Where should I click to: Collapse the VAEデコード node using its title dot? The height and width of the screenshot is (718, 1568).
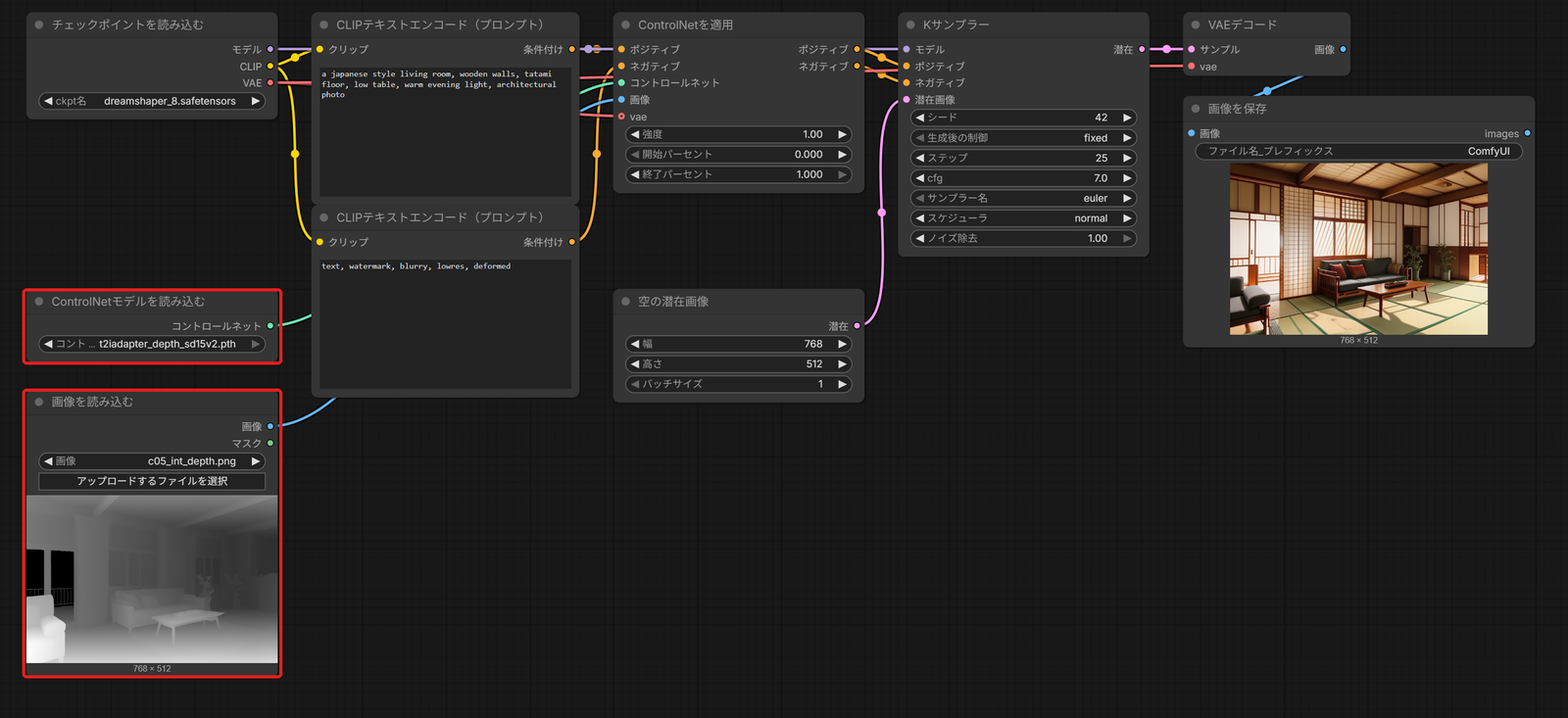[x=1196, y=24]
